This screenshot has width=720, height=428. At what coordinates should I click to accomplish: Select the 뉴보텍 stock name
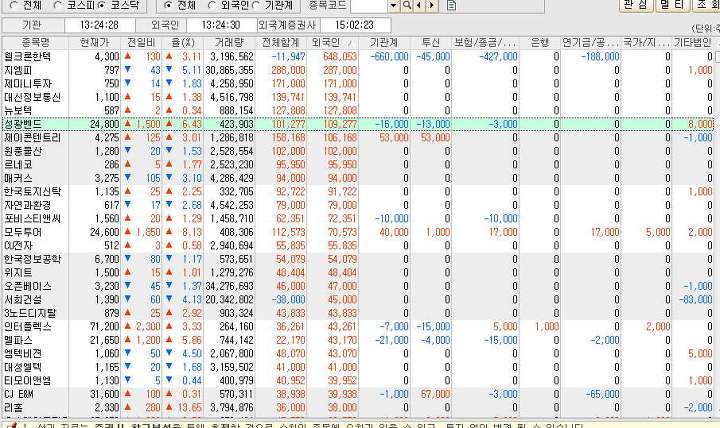point(18,111)
